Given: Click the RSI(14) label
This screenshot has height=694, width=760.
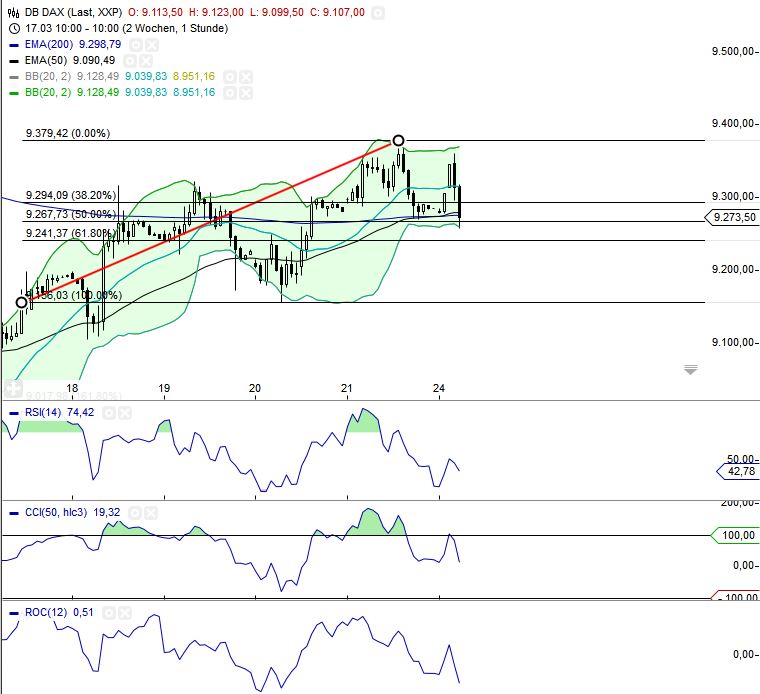Looking at the screenshot, I should point(43,412).
